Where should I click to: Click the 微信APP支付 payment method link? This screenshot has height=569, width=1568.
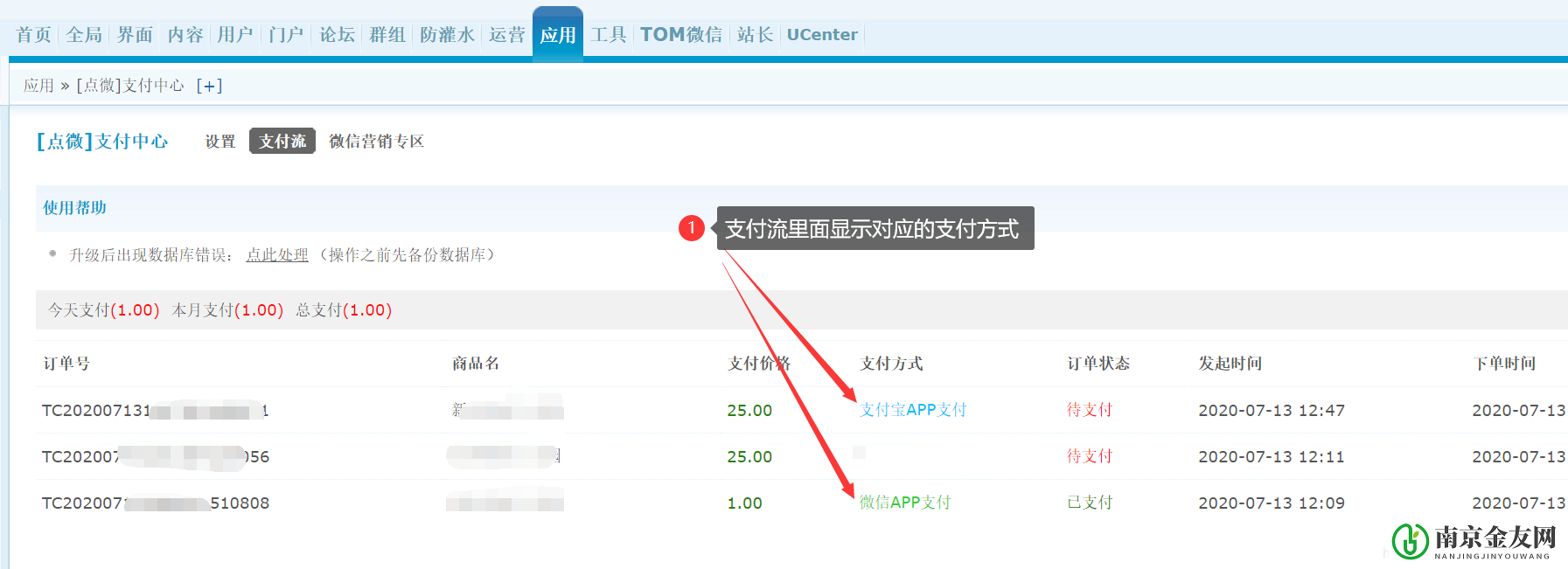tap(904, 503)
